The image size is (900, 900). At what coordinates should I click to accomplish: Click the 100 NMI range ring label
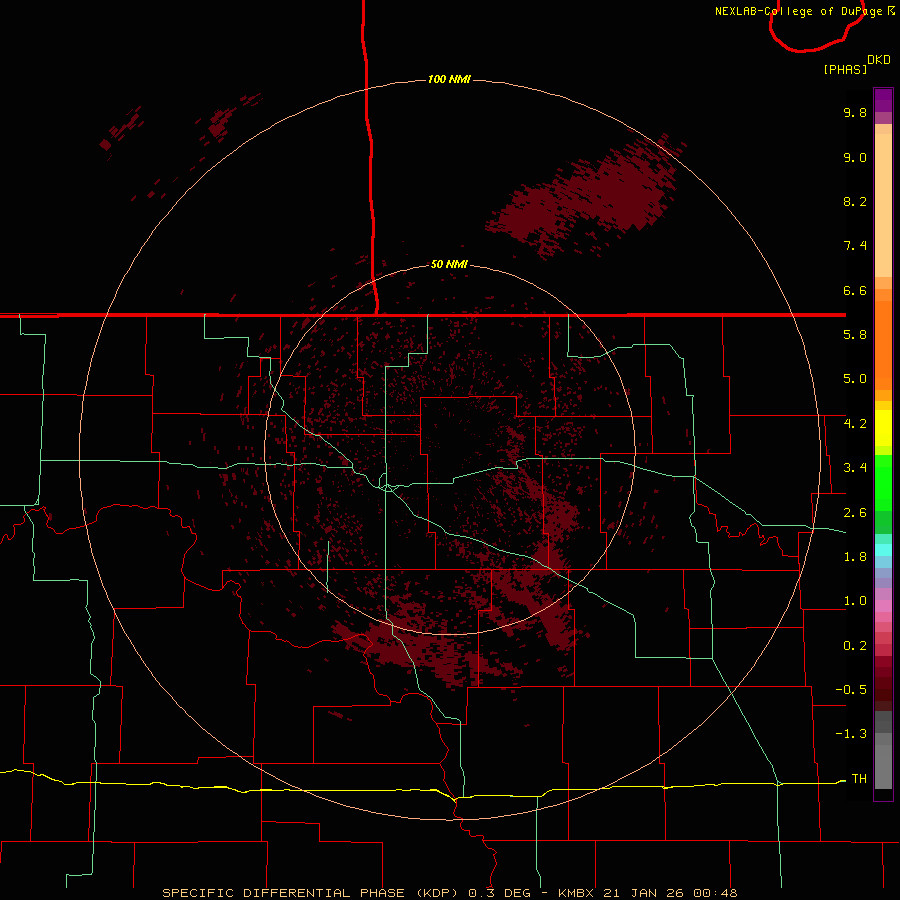pos(449,79)
